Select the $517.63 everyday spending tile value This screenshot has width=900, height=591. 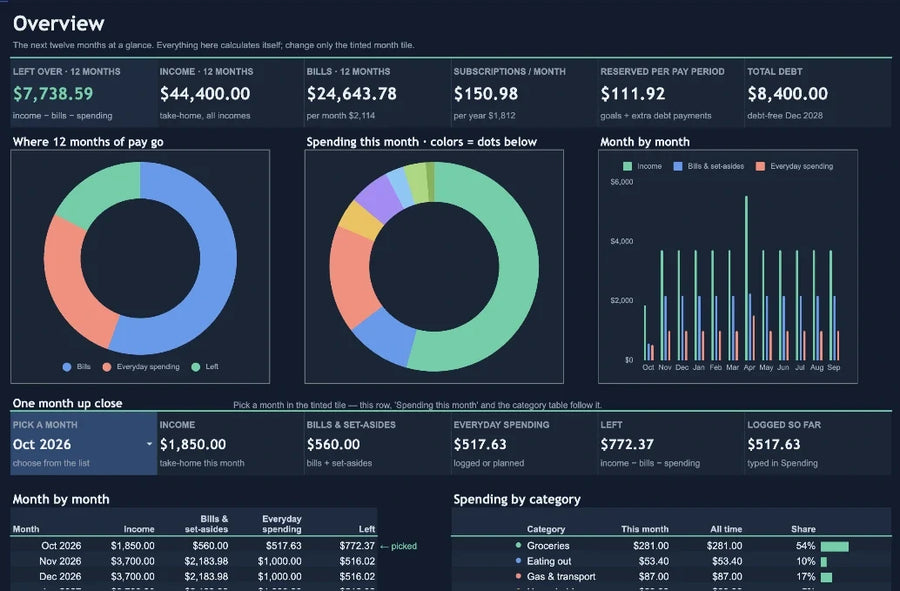[480, 444]
